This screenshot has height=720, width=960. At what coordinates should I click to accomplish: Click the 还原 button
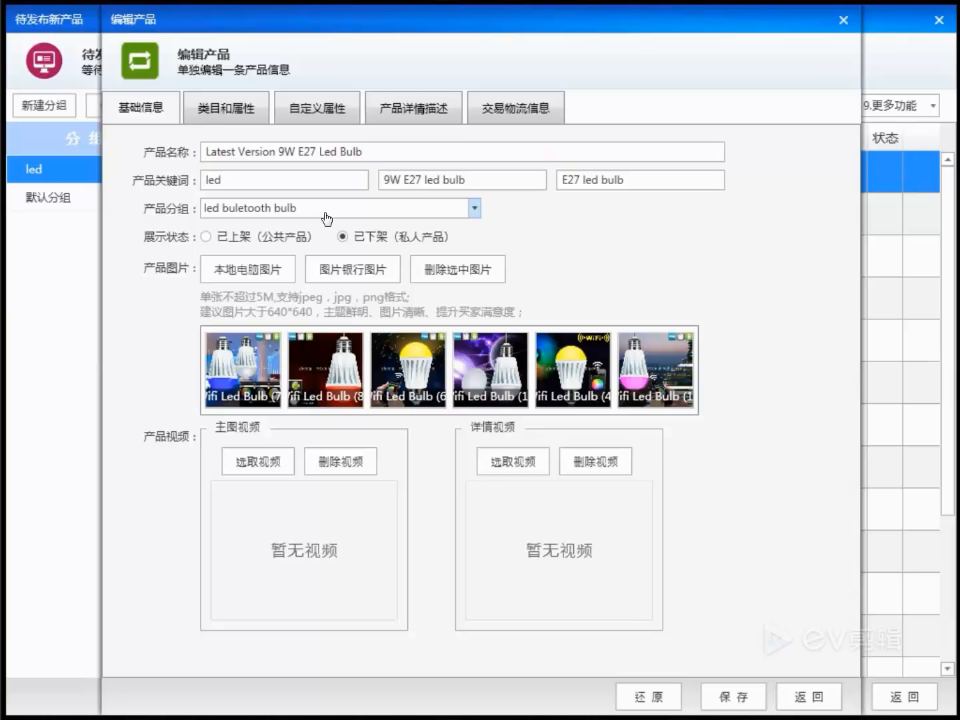point(648,697)
